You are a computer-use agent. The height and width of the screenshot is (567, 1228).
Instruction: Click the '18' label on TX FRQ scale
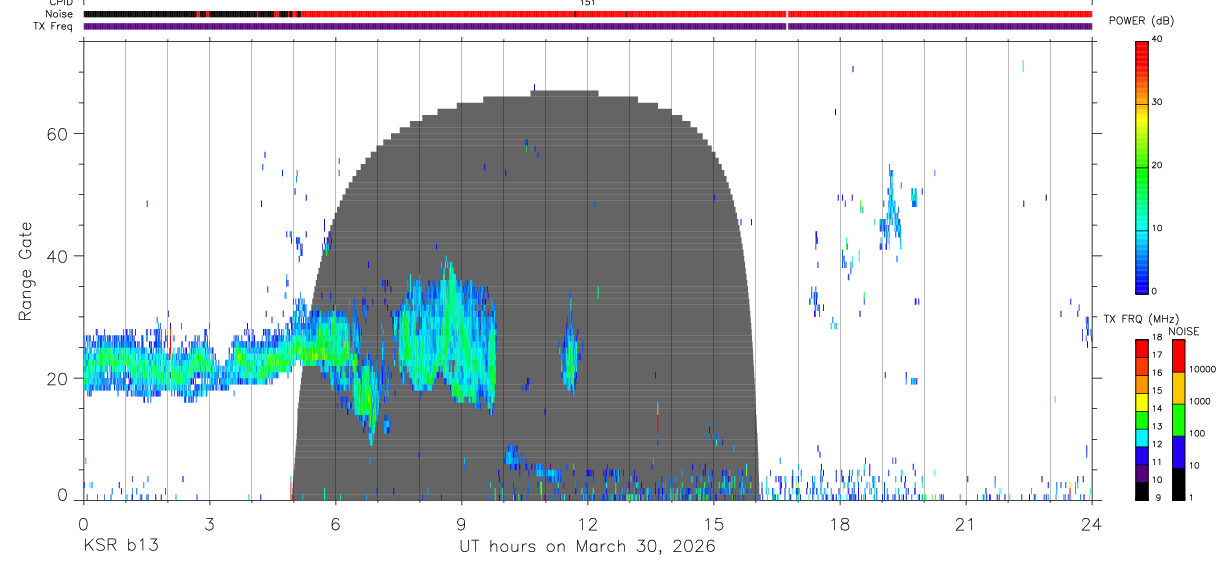pos(1157,337)
